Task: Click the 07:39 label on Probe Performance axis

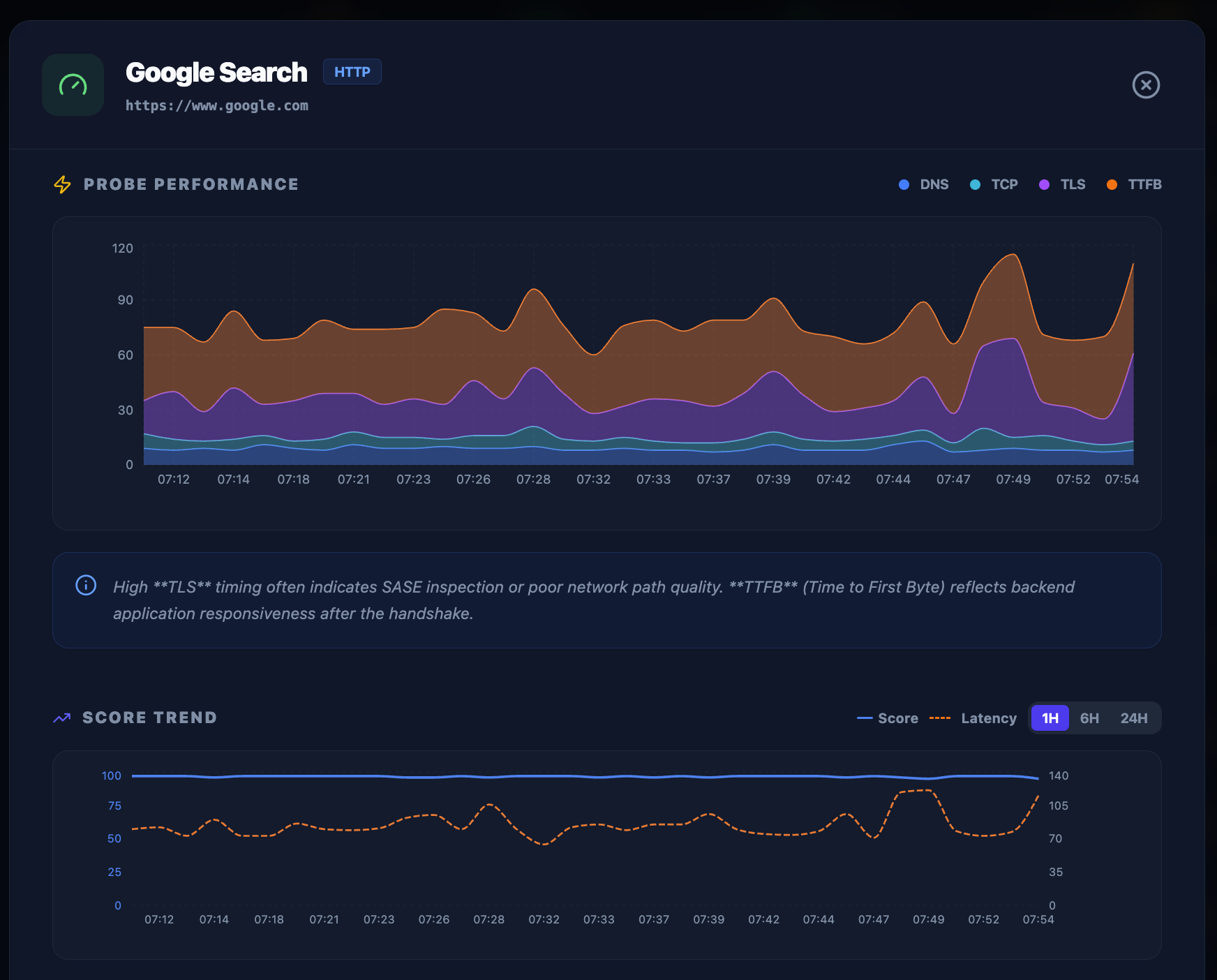Action: click(x=774, y=480)
